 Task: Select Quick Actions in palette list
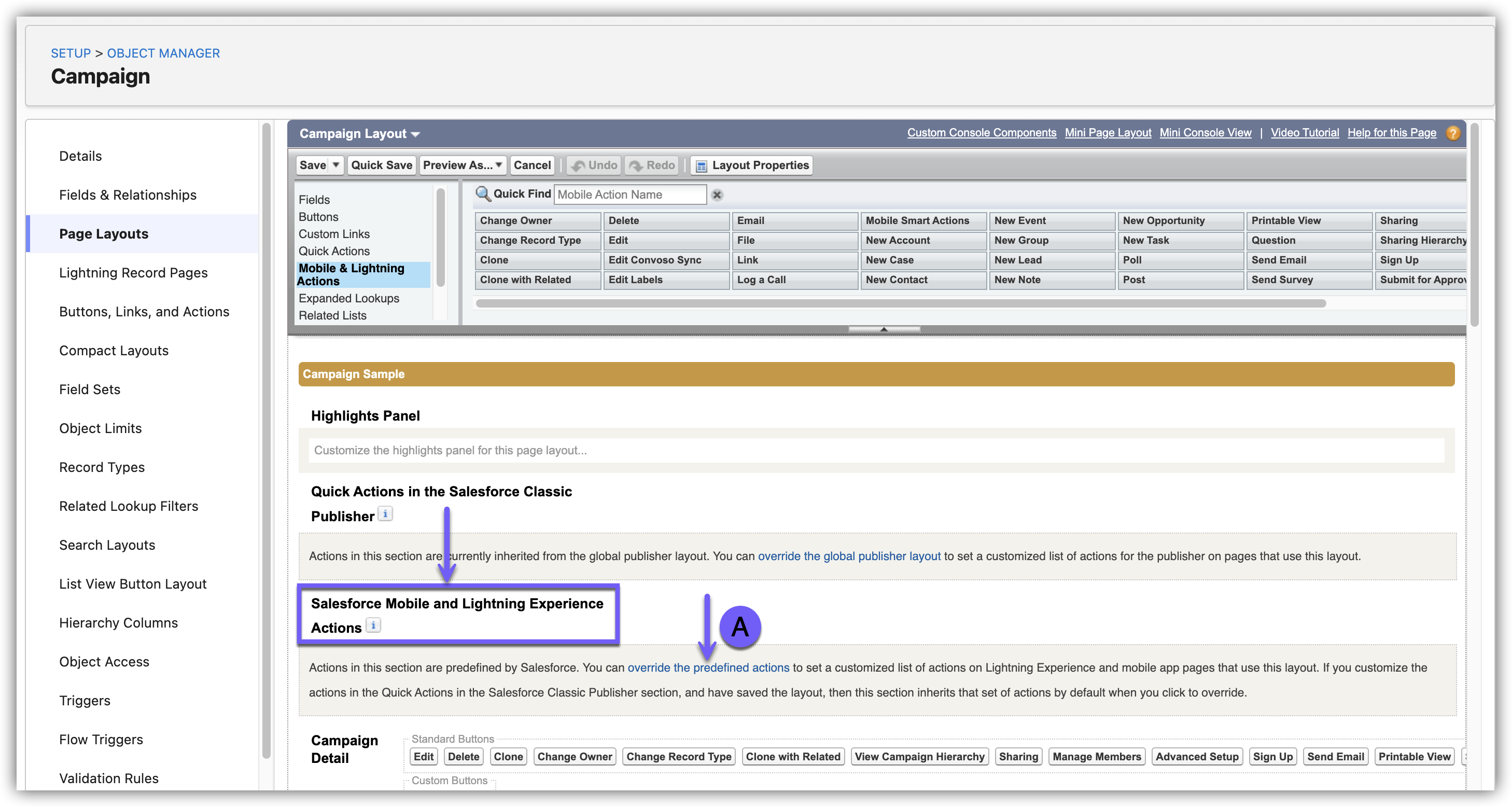(334, 251)
